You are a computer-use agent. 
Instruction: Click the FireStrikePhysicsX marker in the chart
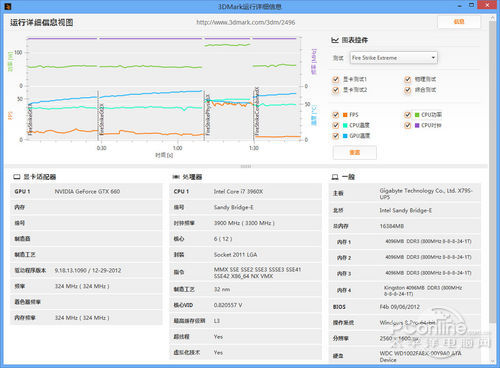tap(208, 115)
